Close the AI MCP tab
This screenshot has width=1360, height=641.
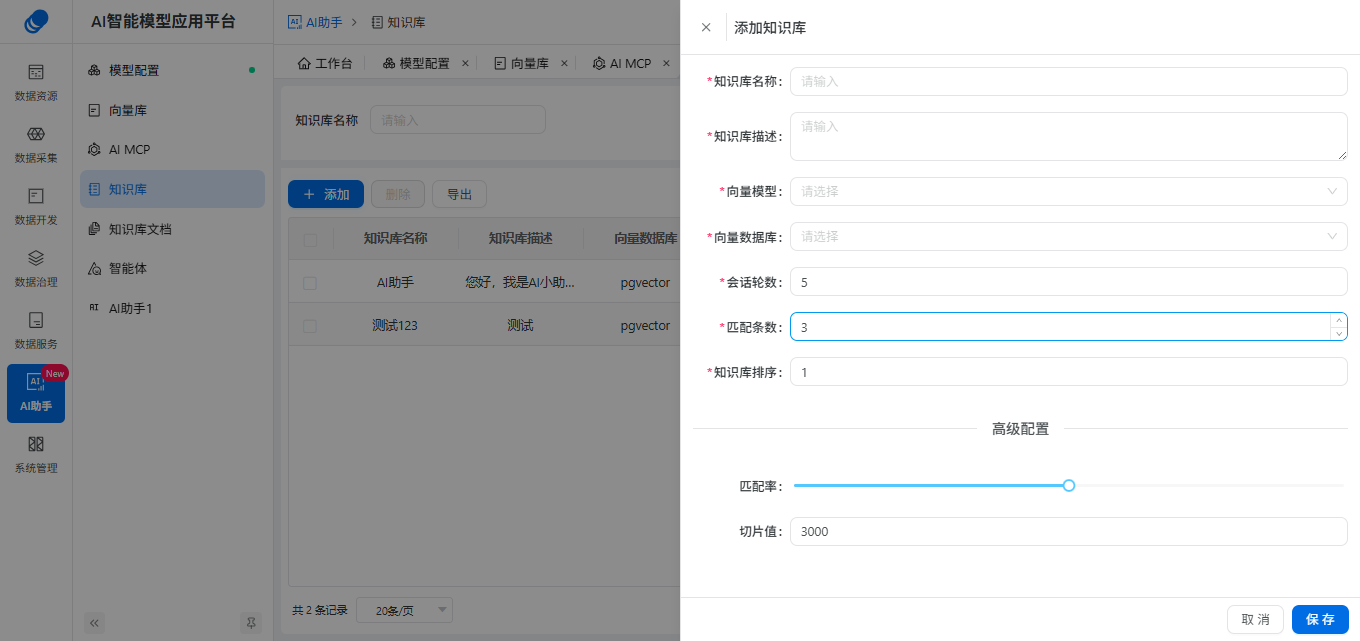tap(666, 63)
